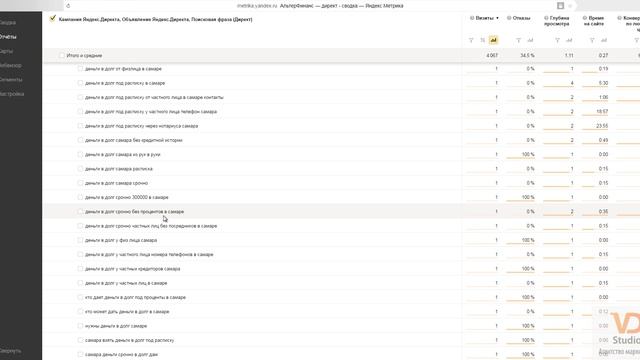Click the phrase кто дает деньги в долг под проценты

tap(136, 297)
